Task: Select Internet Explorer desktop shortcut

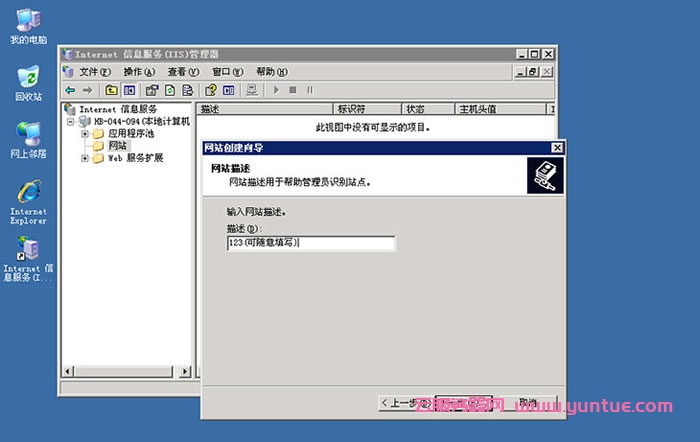Action: click(x=28, y=192)
